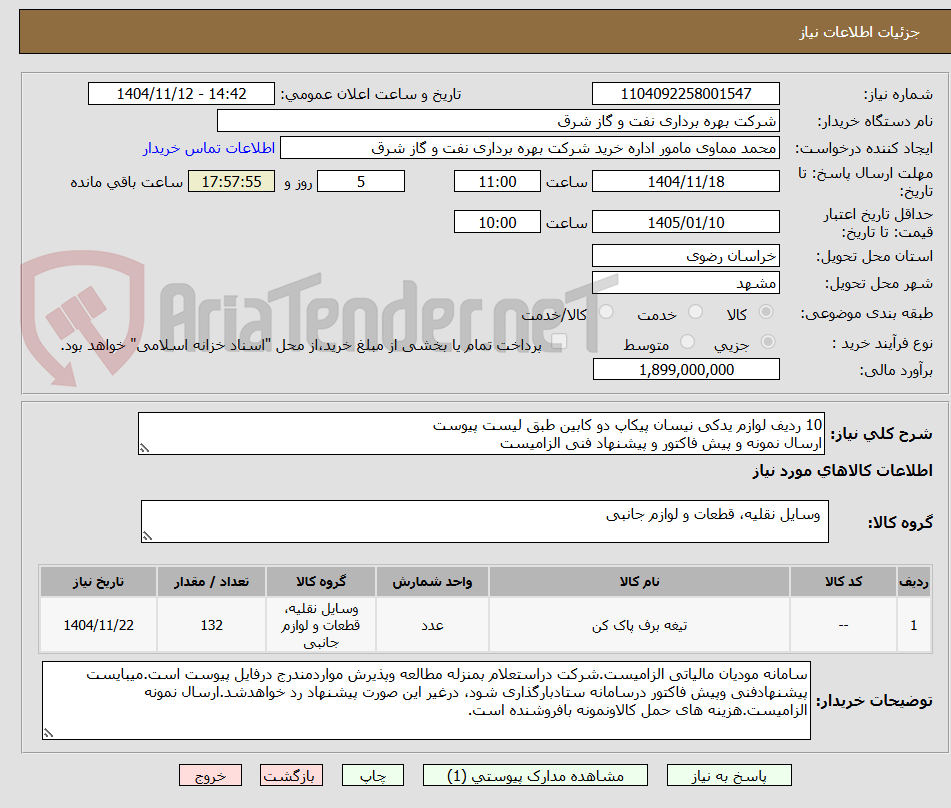951x808 pixels.
Task: Click the شماره نیاز number field
Action: pos(685,94)
